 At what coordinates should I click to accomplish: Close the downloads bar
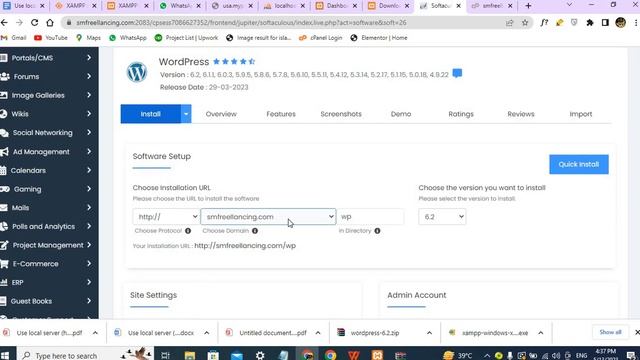(637, 332)
